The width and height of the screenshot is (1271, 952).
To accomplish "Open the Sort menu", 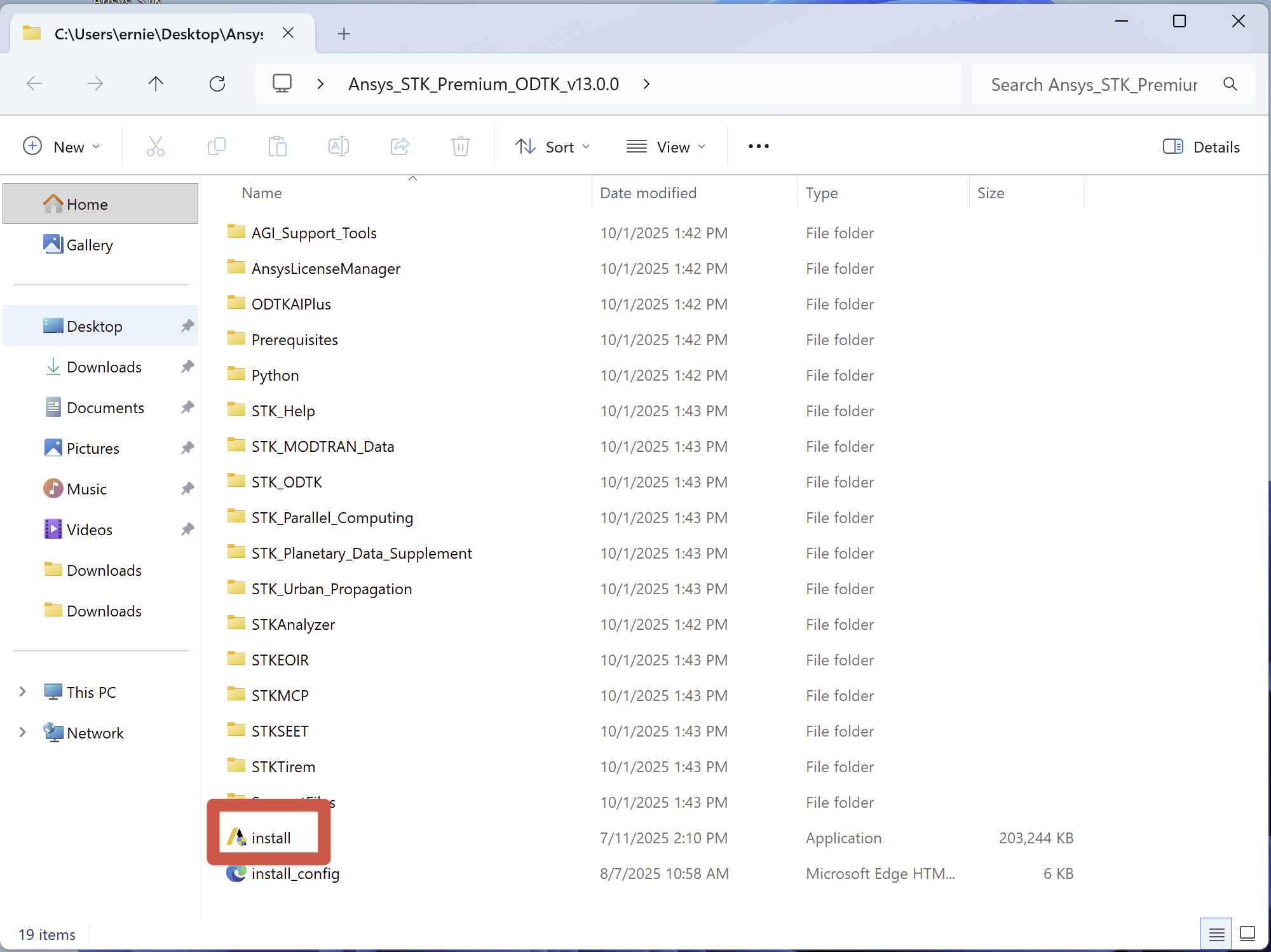I will coord(552,147).
